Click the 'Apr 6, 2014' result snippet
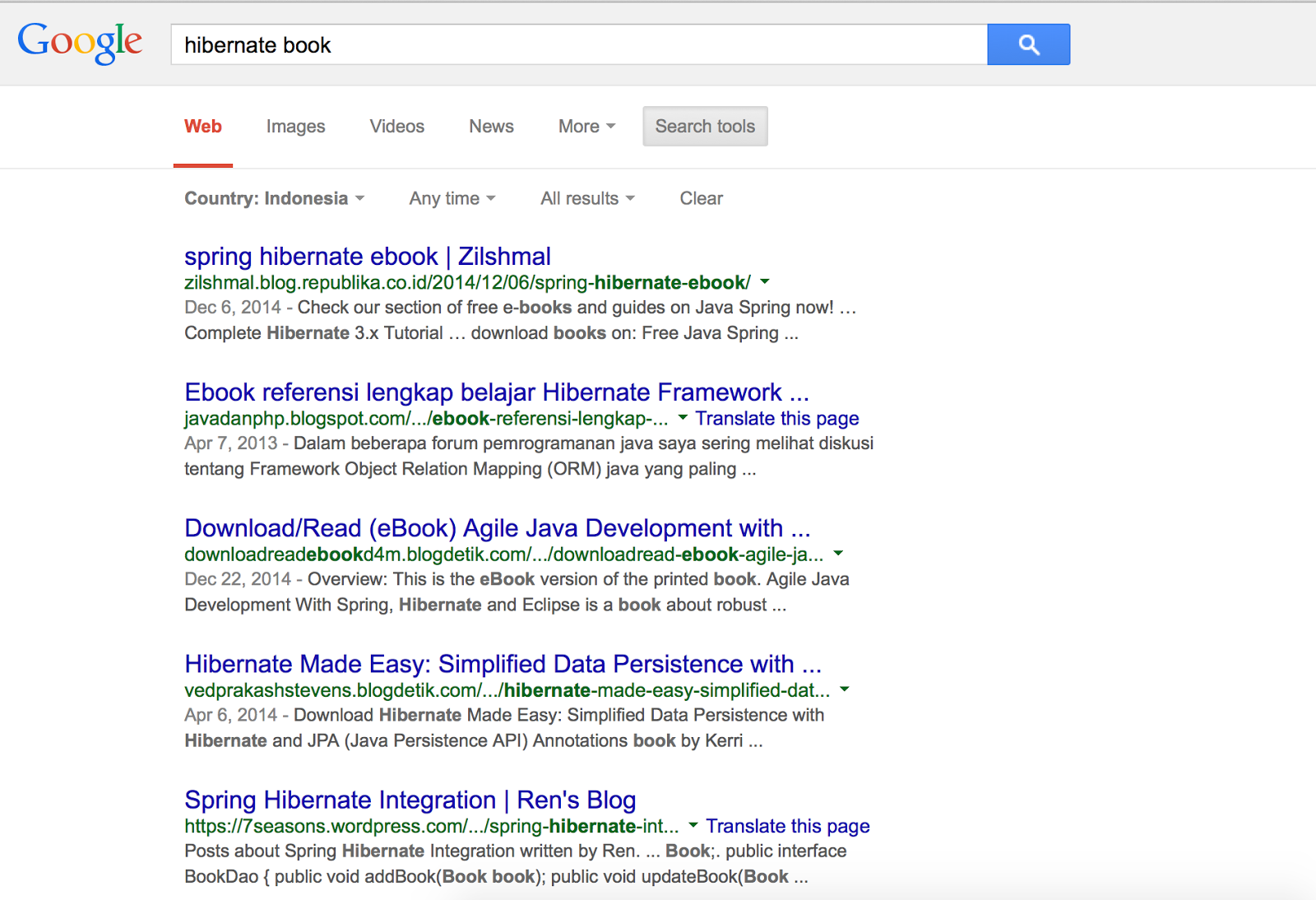Viewport: 1316px width, 900px height. (504, 727)
